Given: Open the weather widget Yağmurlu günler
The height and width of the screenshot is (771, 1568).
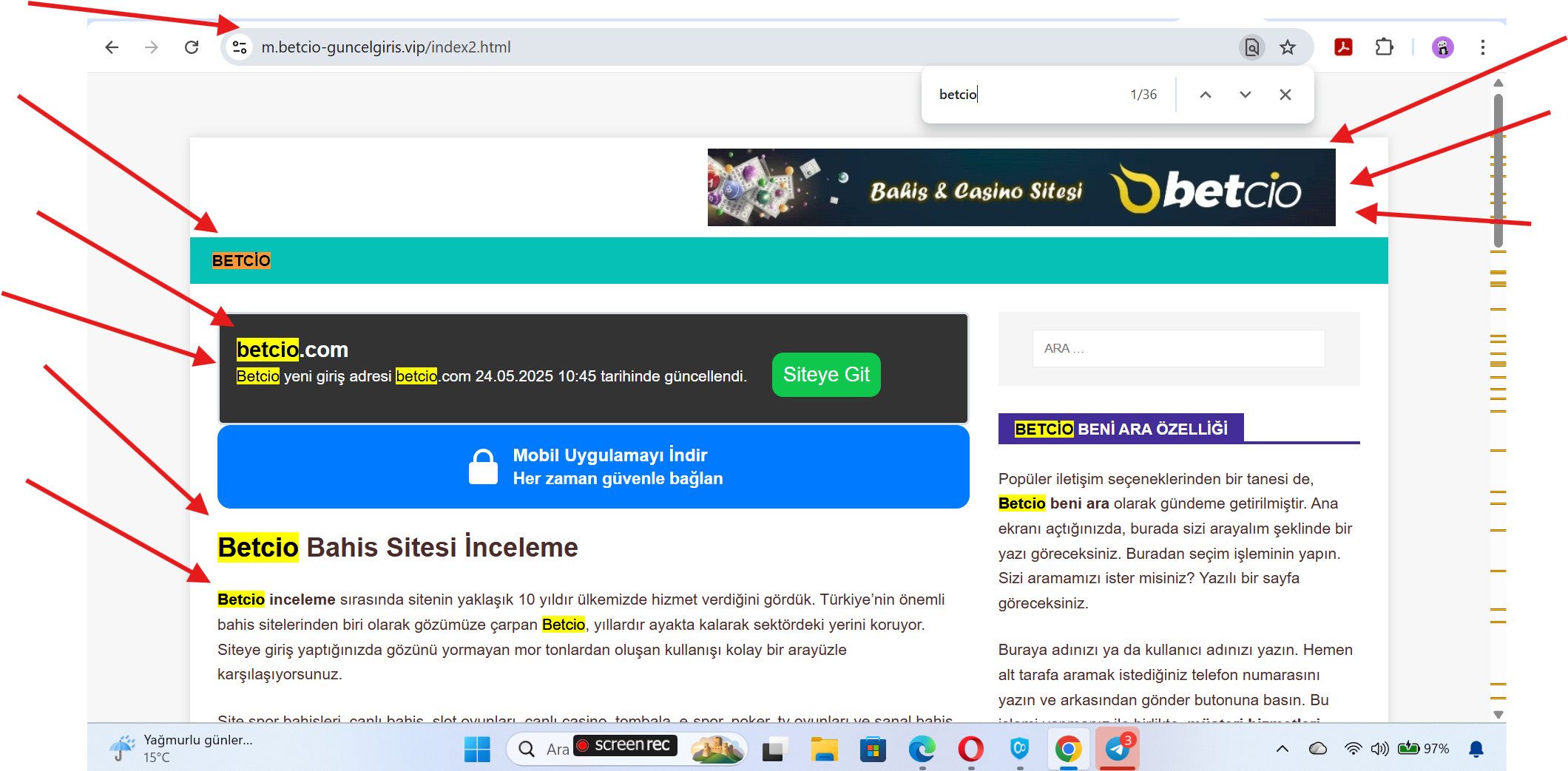Looking at the screenshot, I should pos(181,748).
